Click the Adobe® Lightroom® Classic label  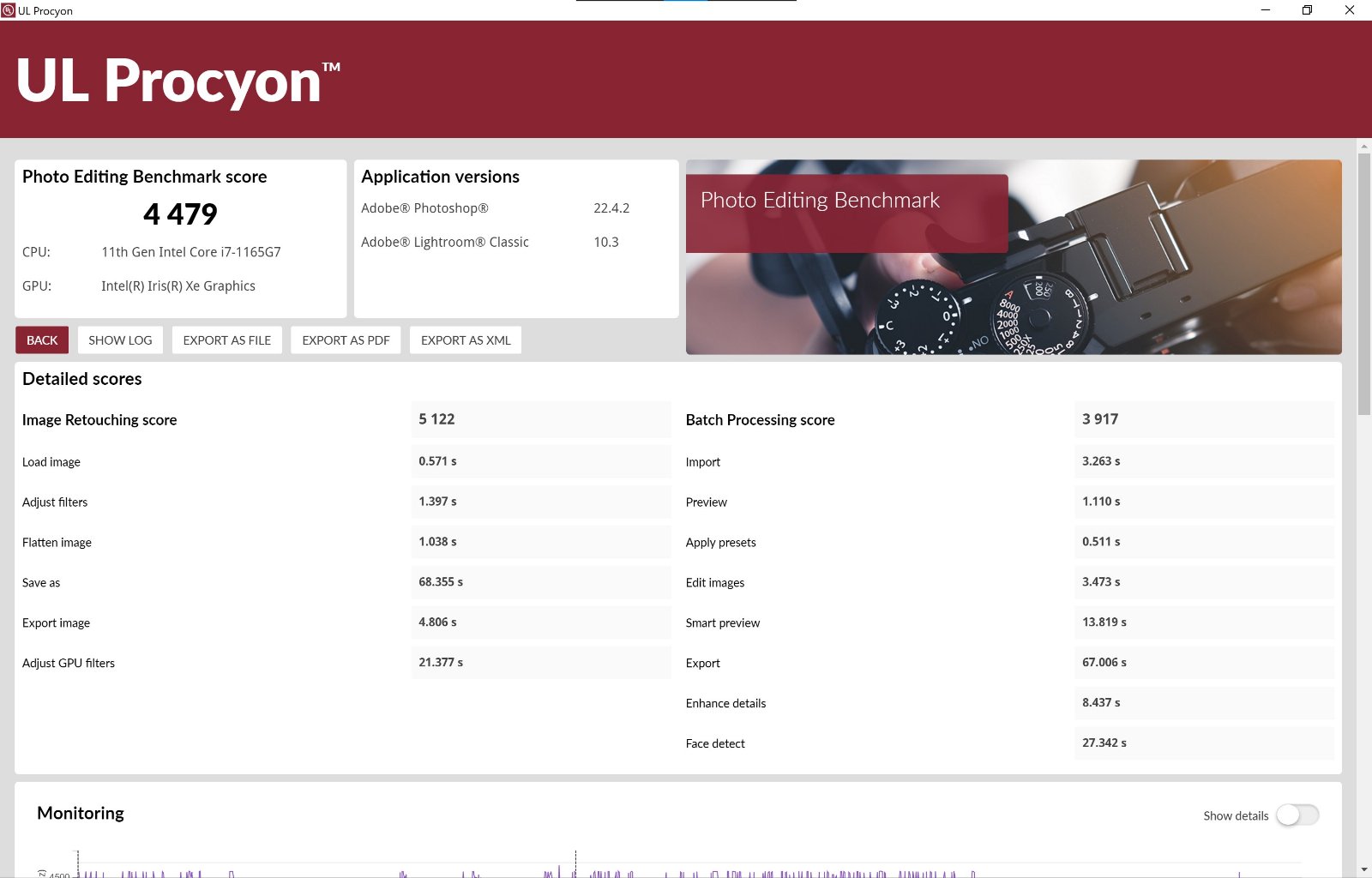[445, 243]
